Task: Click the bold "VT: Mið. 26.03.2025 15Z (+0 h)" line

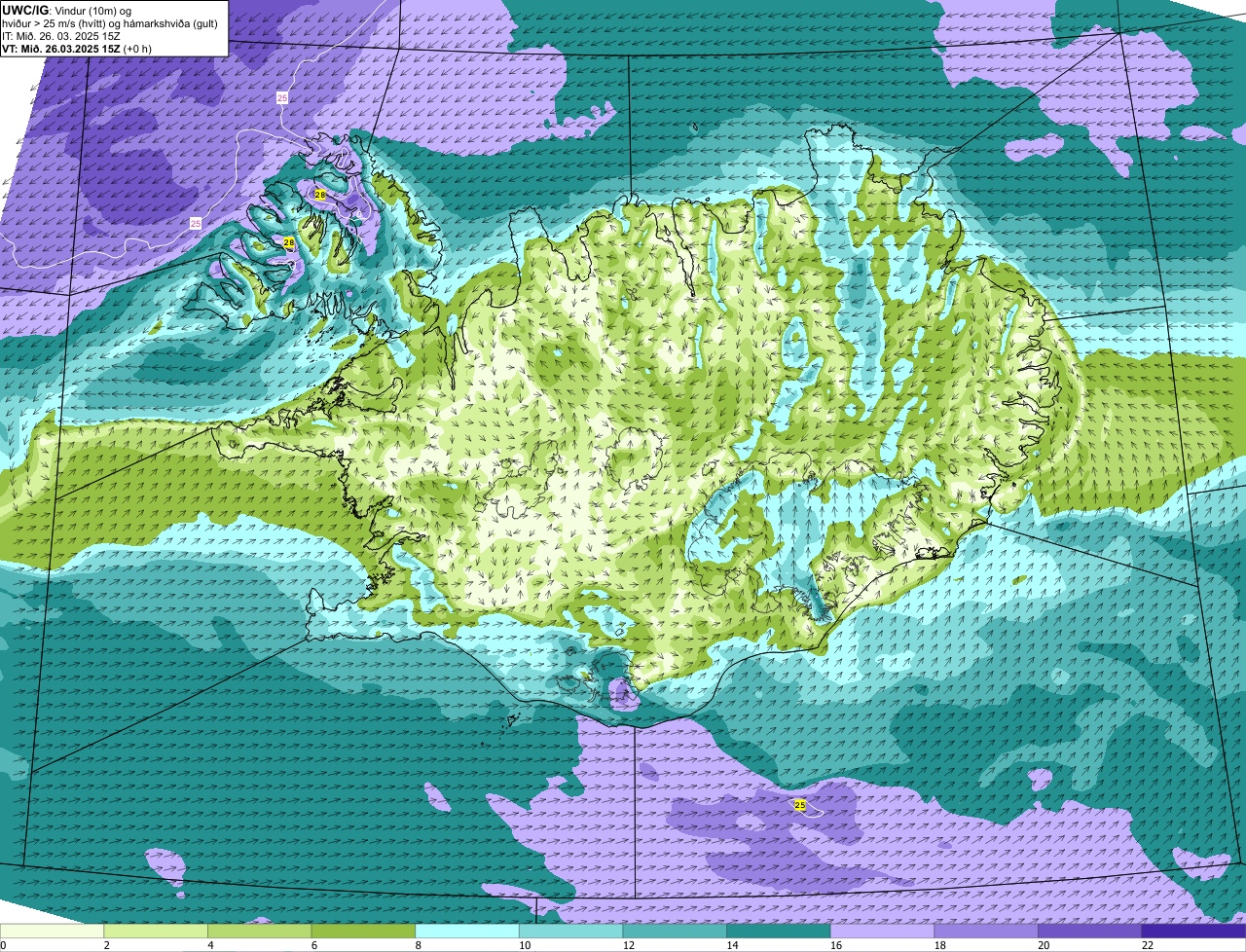Action: (x=77, y=49)
